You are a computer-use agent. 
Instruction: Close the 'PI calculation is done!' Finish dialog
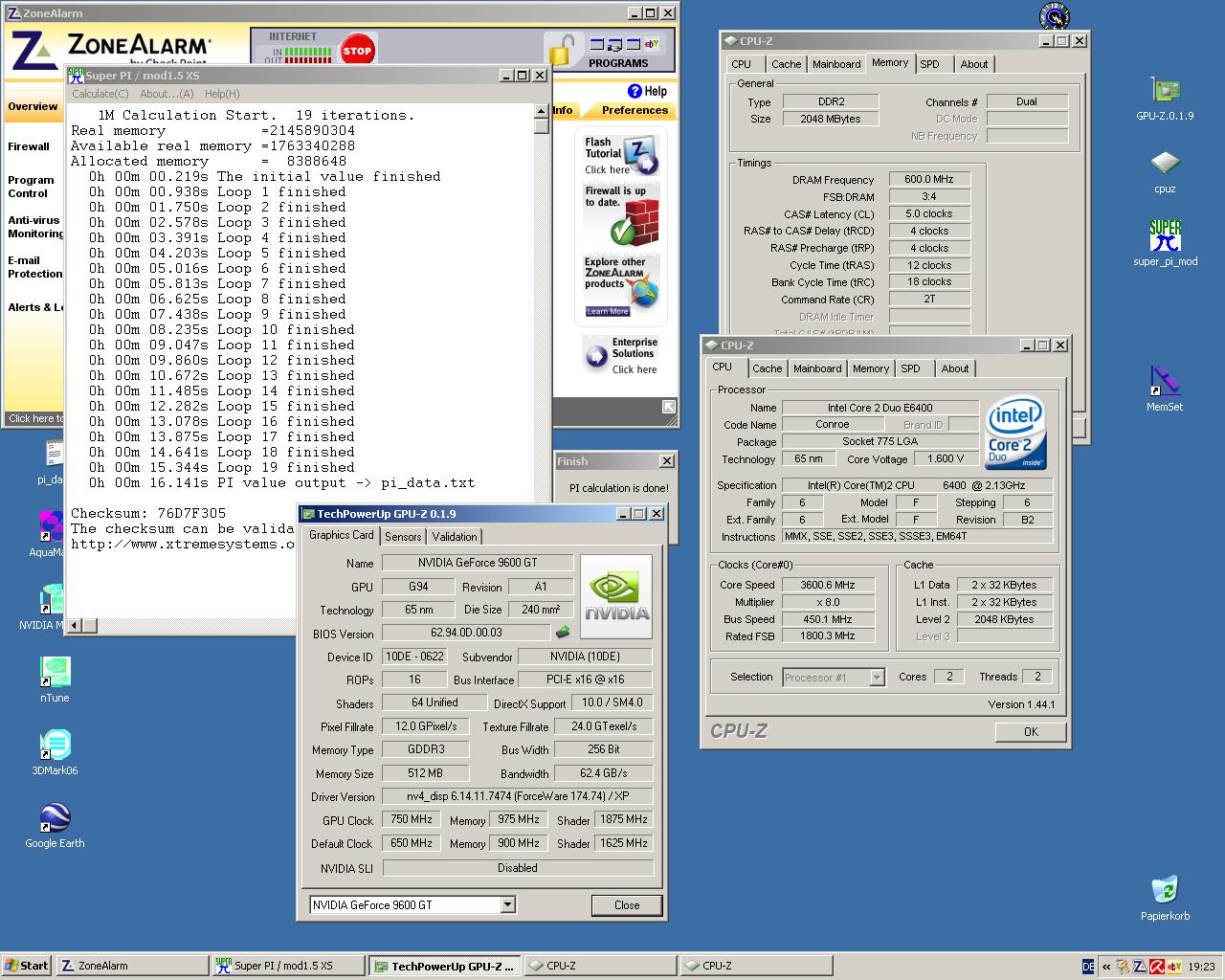click(x=667, y=461)
